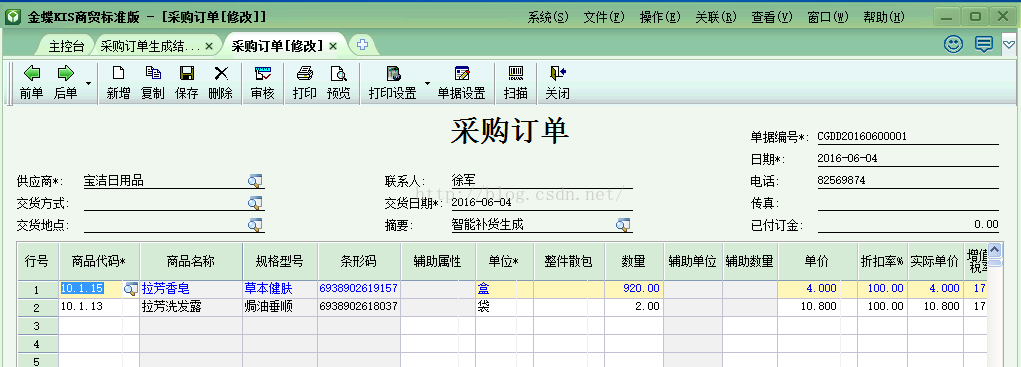The image size is (1021, 367).
Task: Edit the 供应商 field 宝洁日用品
Action: coord(165,181)
